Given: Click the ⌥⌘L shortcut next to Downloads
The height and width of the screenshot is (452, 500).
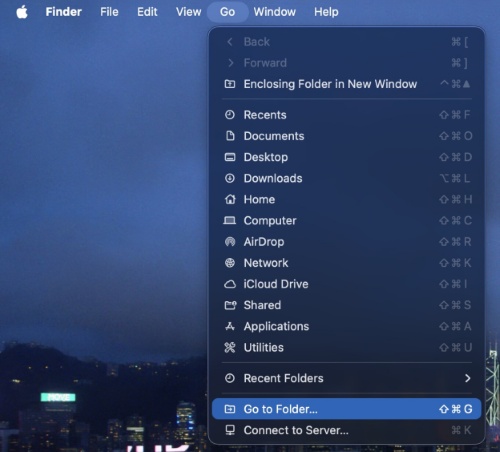Looking at the screenshot, I should (455, 178).
